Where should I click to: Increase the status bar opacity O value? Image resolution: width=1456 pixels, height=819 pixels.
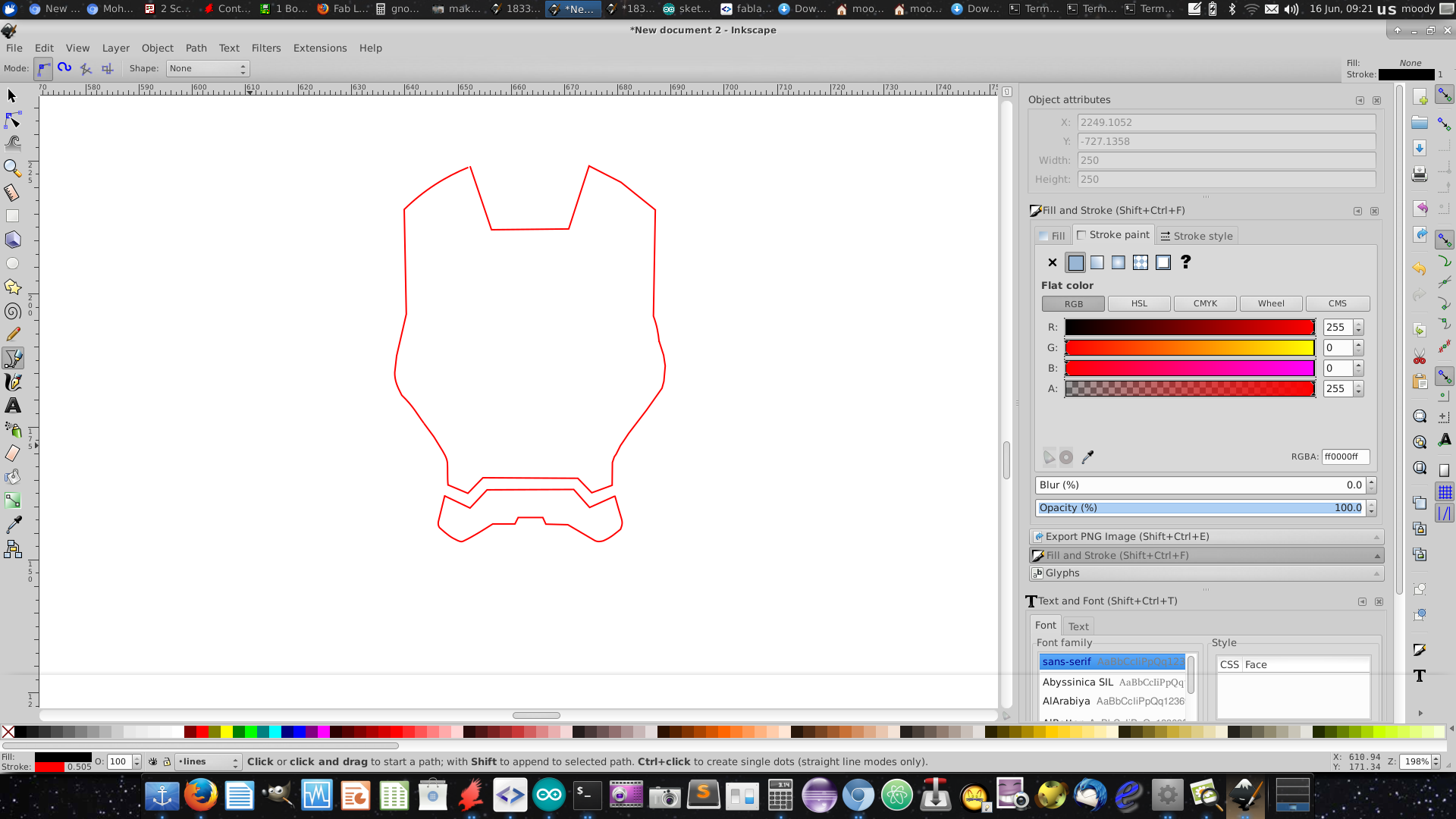point(136,758)
